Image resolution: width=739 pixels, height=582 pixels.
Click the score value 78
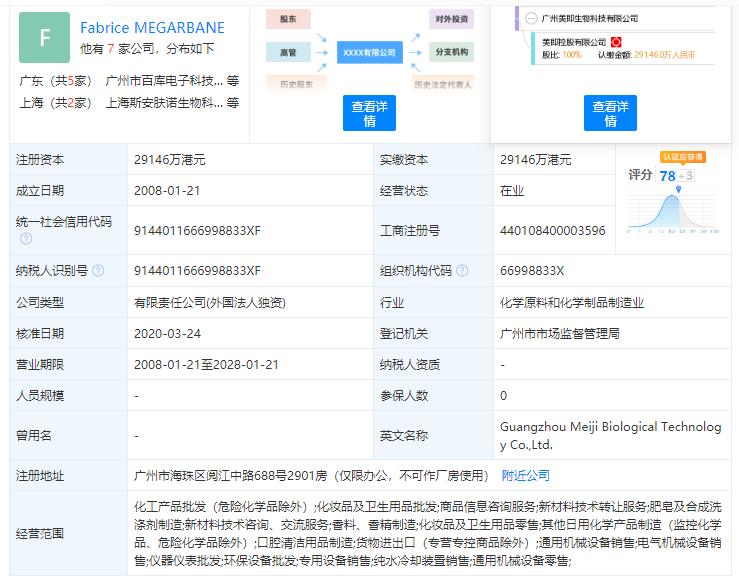point(667,176)
